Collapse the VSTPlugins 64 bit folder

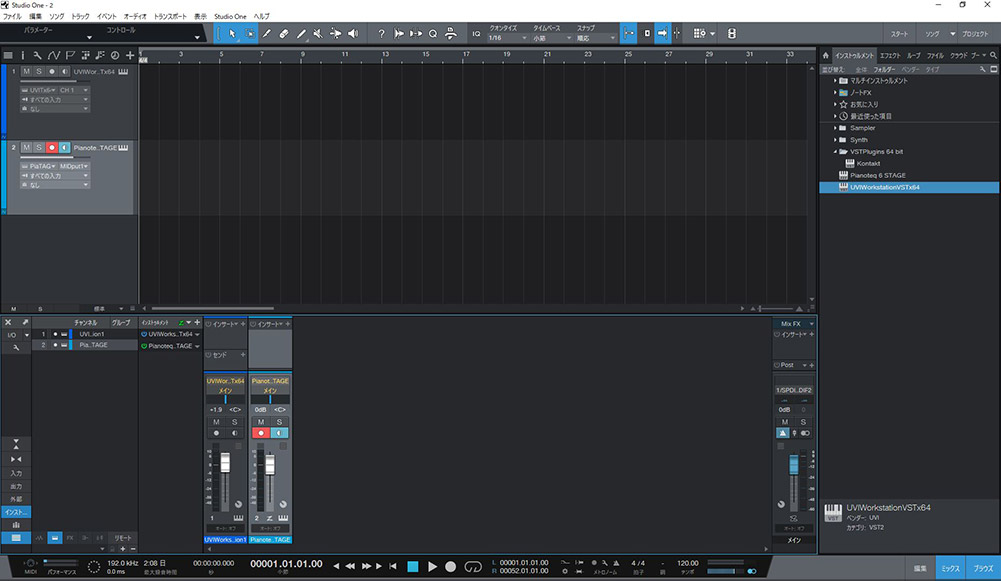point(835,152)
